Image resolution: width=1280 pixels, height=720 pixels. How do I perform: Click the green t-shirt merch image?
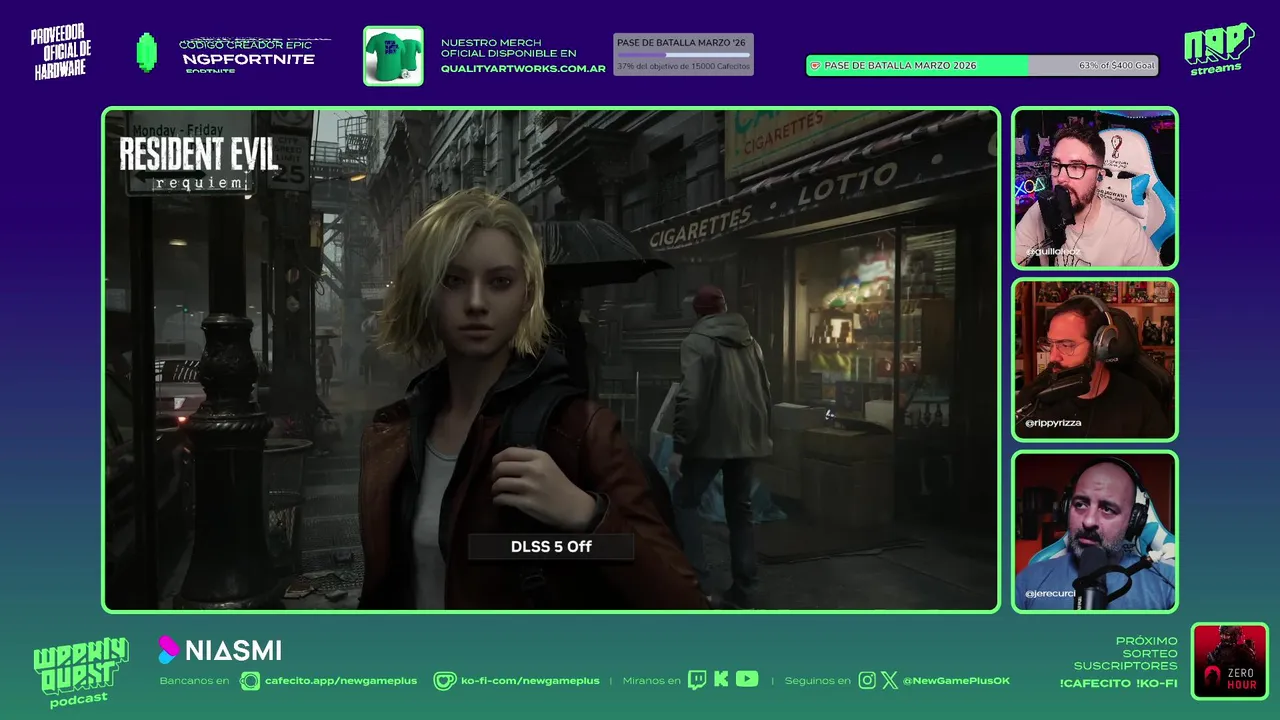click(393, 56)
